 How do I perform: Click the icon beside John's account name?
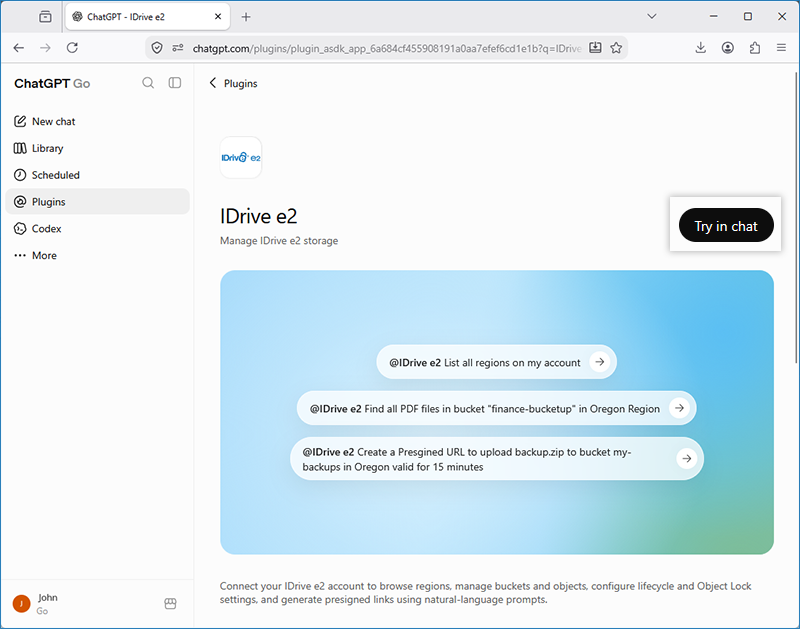pos(170,604)
